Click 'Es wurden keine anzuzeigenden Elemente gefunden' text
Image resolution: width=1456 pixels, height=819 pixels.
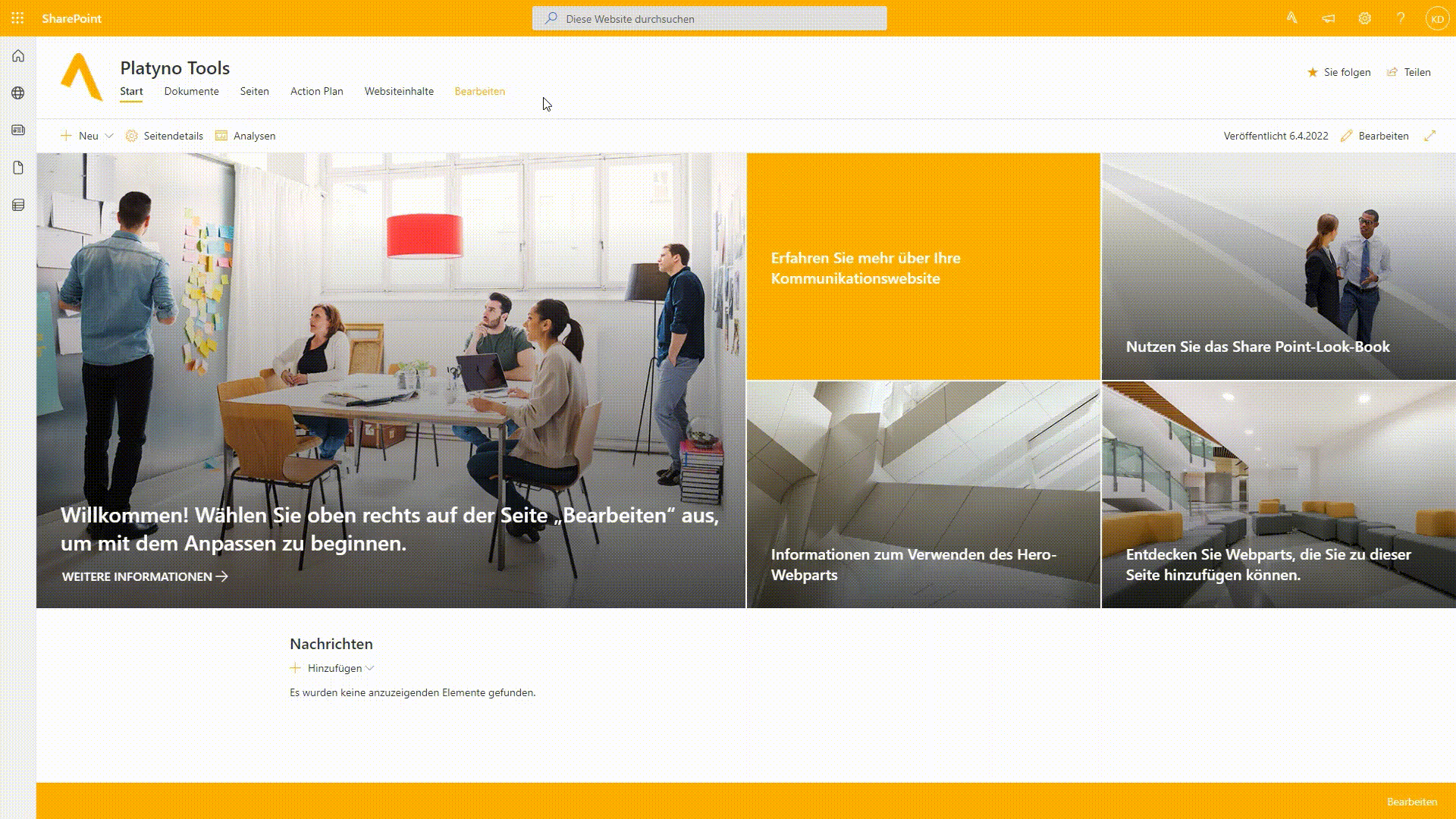coord(413,692)
